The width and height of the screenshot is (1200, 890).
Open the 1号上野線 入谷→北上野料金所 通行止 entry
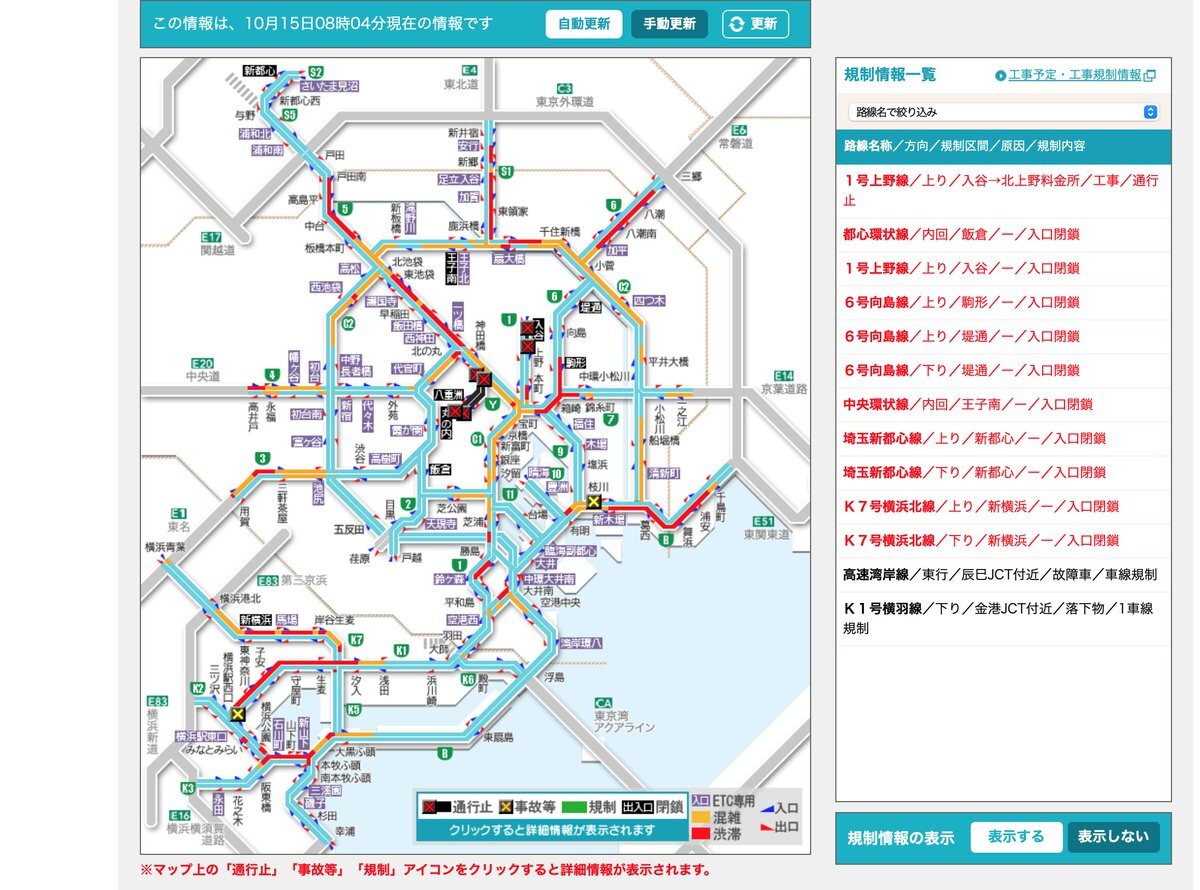(x=1003, y=190)
